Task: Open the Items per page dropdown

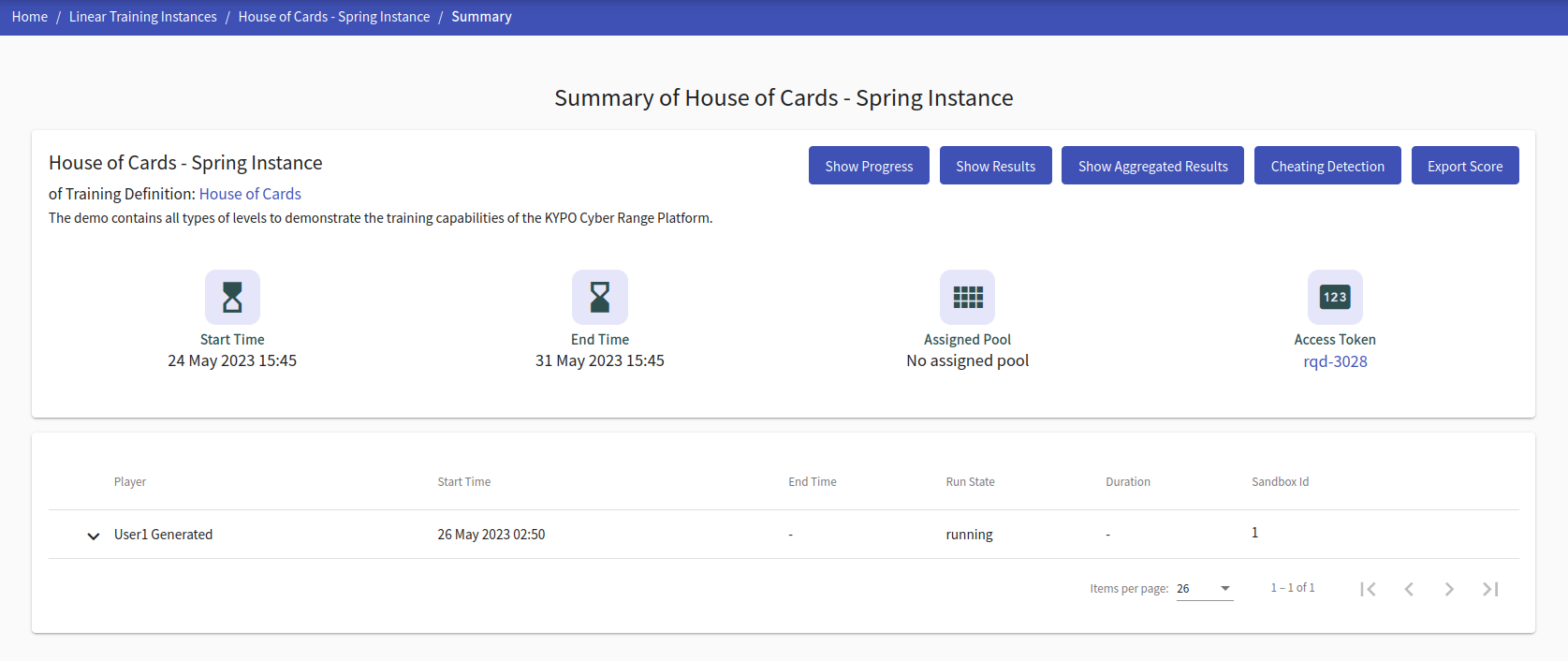Action: tap(1205, 589)
